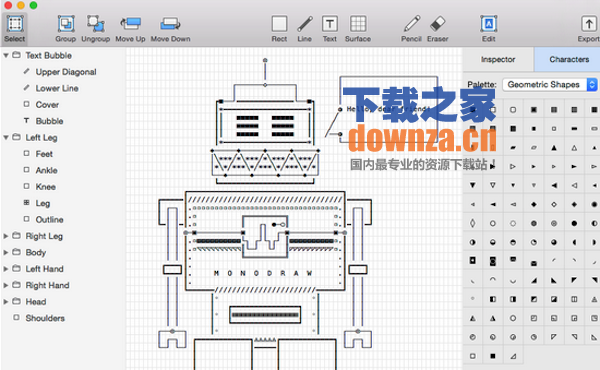Click the Export toolbar icon
600x370 pixels.
[589, 29]
